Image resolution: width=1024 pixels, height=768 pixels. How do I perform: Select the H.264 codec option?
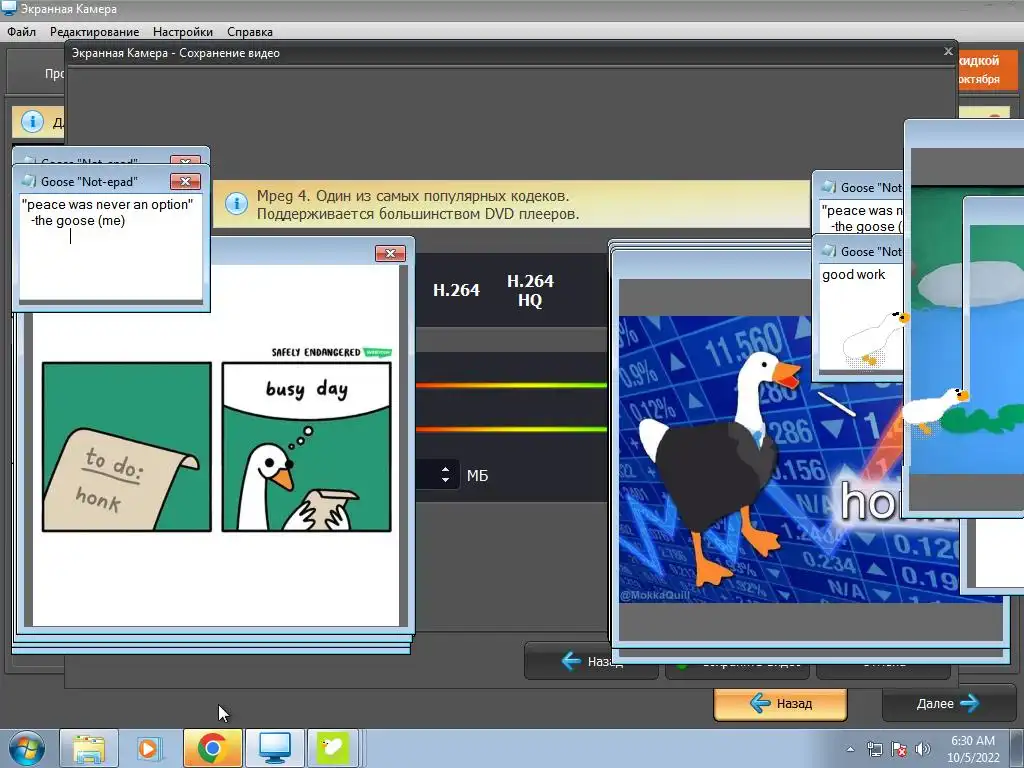tap(456, 290)
